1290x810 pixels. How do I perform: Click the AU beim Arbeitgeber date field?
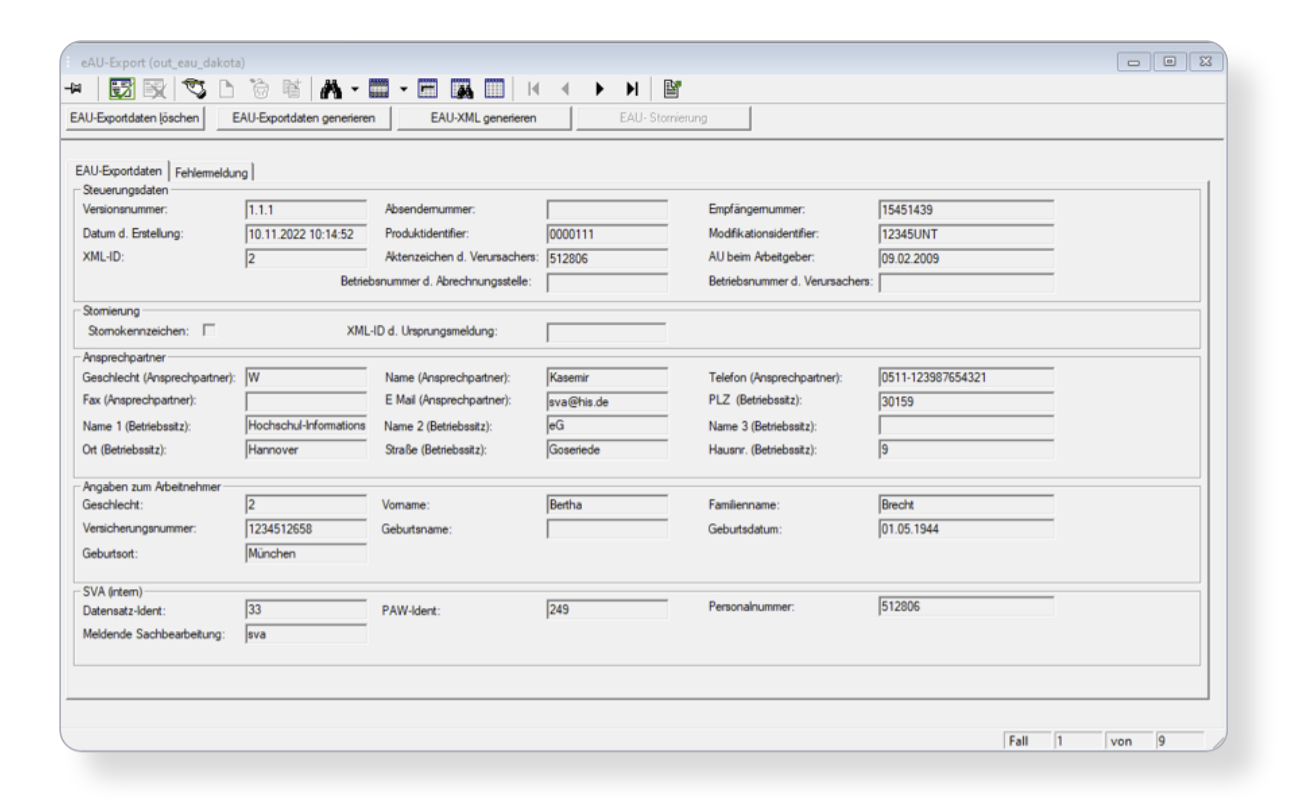[x=966, y=258]
